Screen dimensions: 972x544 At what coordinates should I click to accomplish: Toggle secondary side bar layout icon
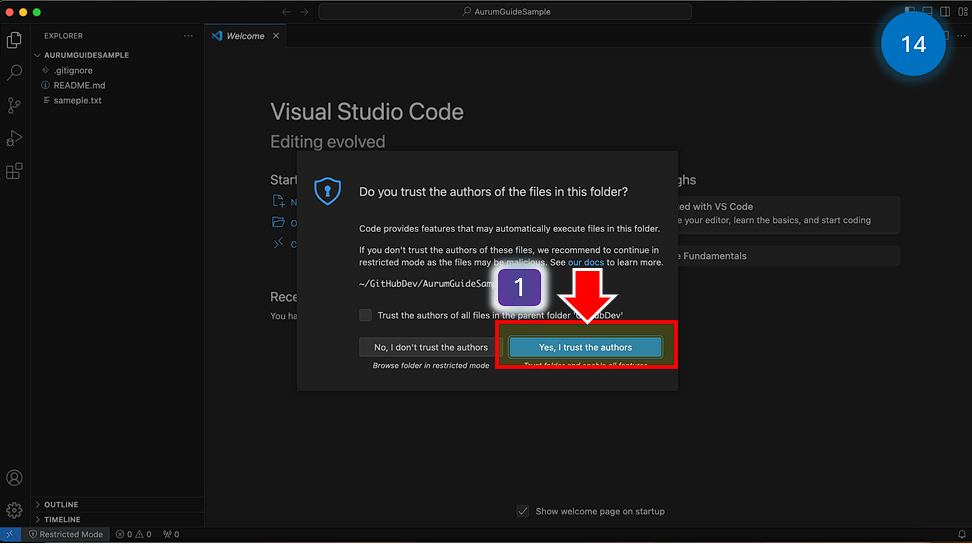[945, 11]
